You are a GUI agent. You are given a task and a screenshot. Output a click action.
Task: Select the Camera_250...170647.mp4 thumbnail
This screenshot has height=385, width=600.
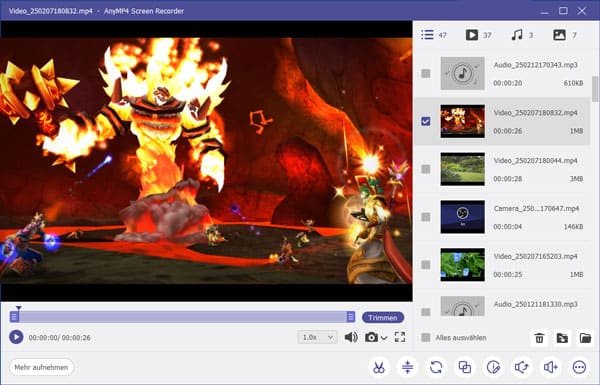tap(462, 217)
